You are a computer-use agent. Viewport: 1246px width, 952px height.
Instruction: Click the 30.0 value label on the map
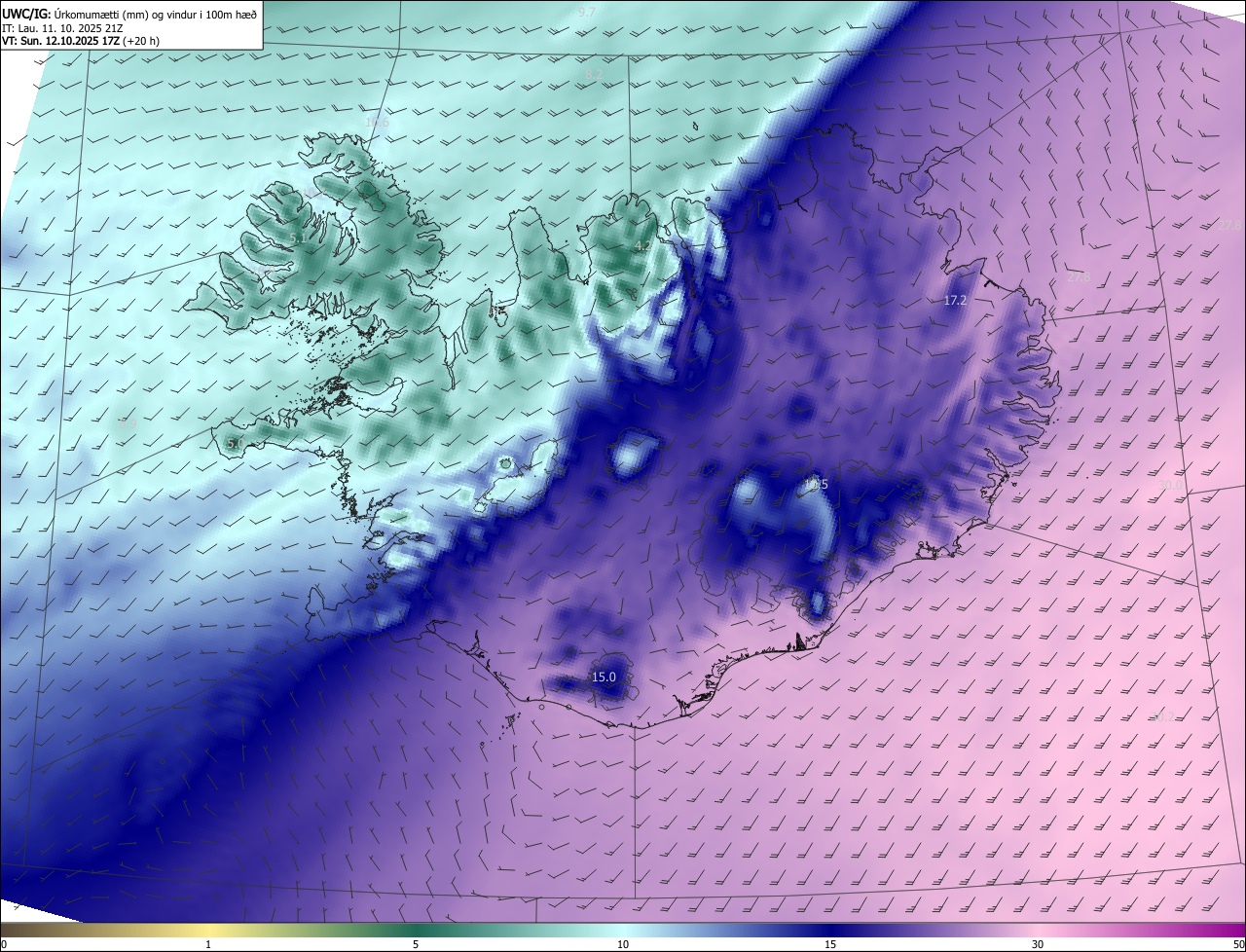pyautogui.click(x=1171, y=484)
